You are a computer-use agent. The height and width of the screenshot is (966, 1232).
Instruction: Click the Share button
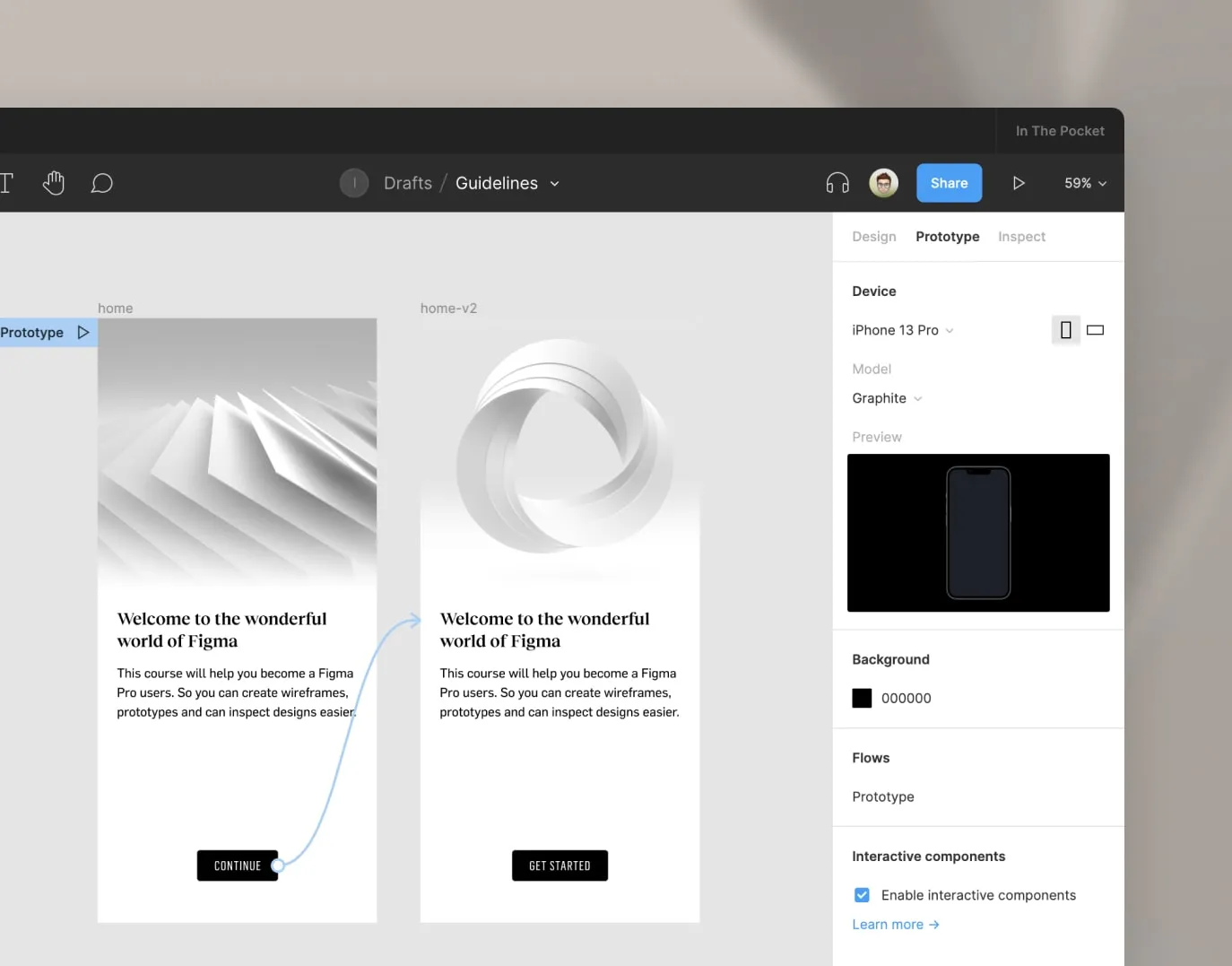point(949,182)
